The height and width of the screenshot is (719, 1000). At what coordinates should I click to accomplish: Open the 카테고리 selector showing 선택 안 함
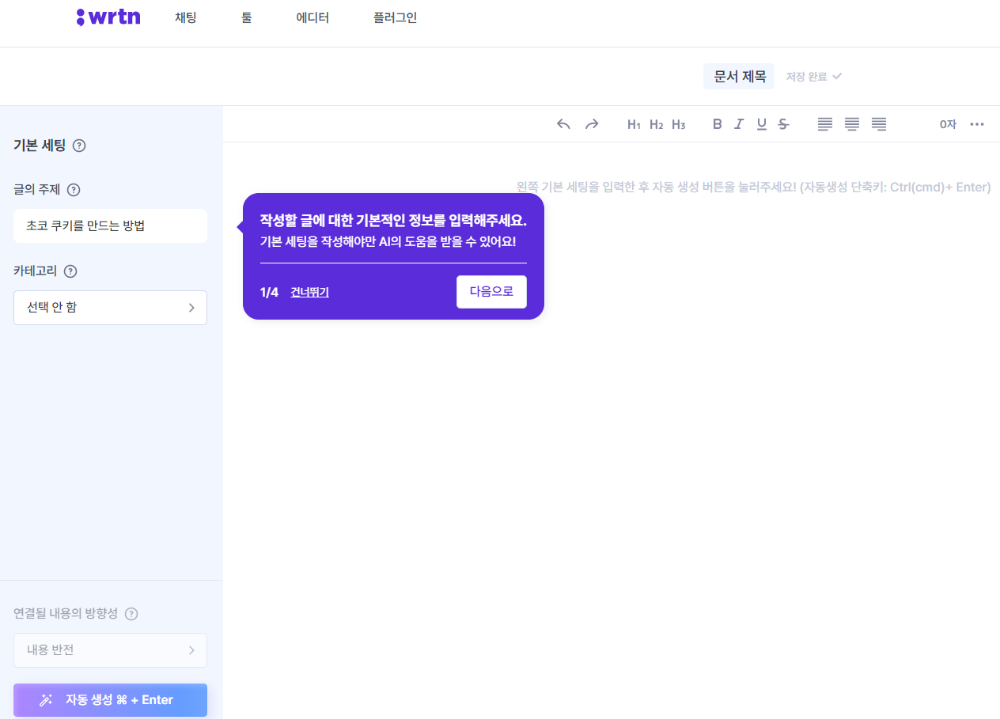(110, 307)
